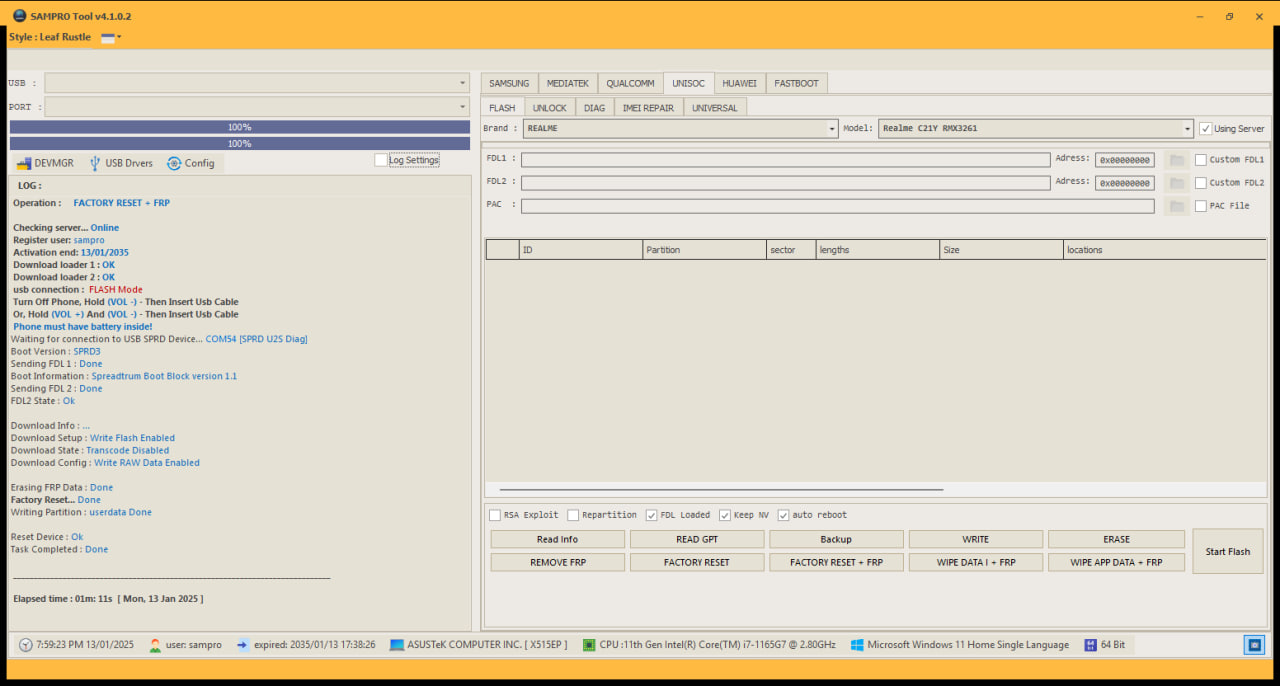
Task: Click the partition table horizontal scrollbar
Action: click(721, 490)
